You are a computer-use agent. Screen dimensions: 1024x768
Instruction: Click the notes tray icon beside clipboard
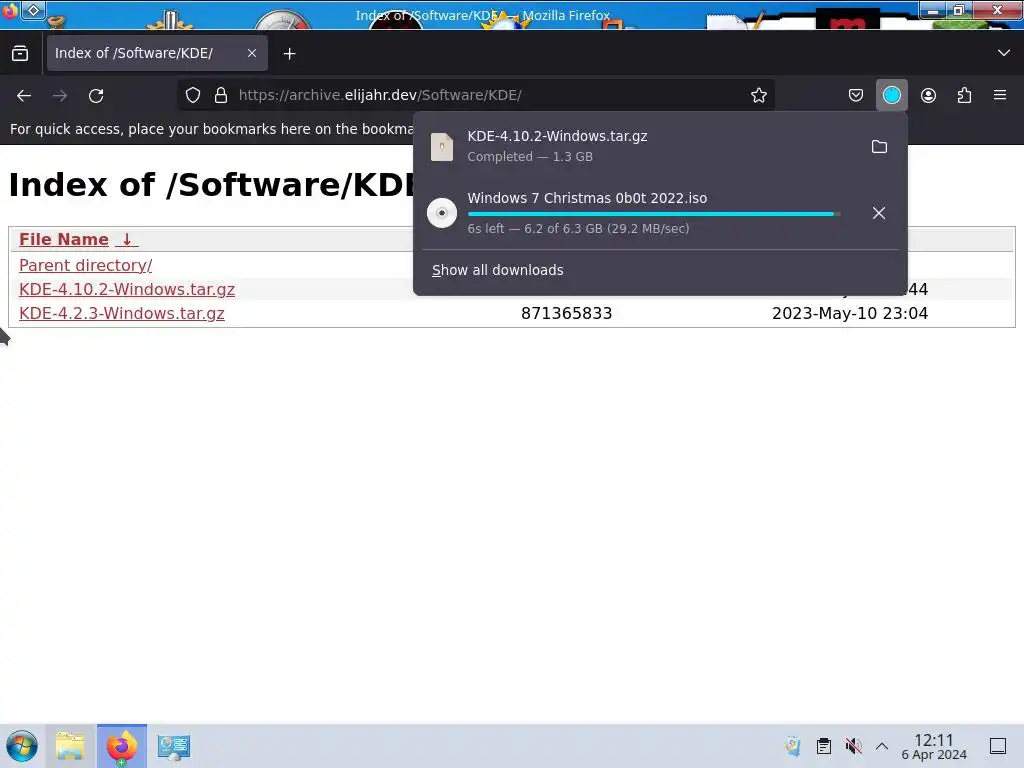(x=793, y=746)
